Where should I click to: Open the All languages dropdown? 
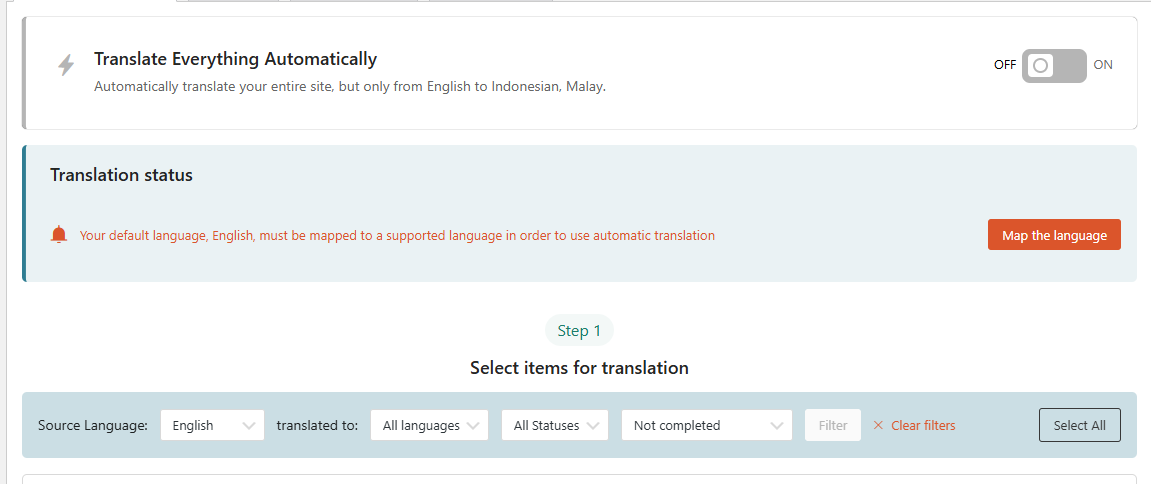(430, 425)
